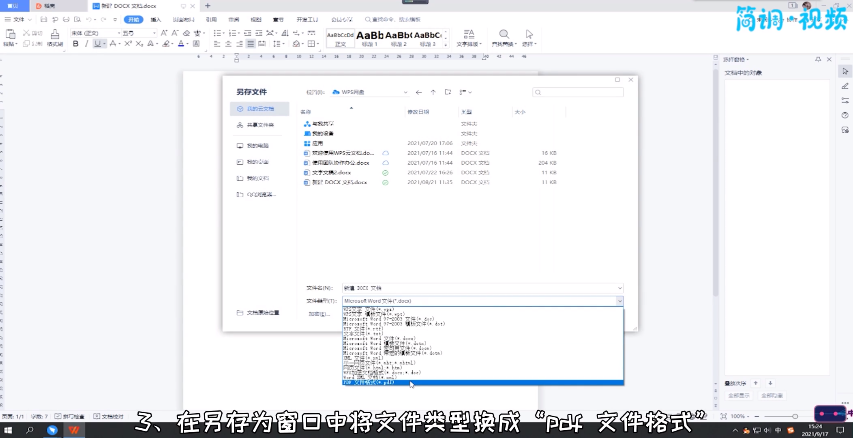Go up one folder level in the dialog
Image resolution: width=853 pixels, height=438 pixels.
coord(433,91)
